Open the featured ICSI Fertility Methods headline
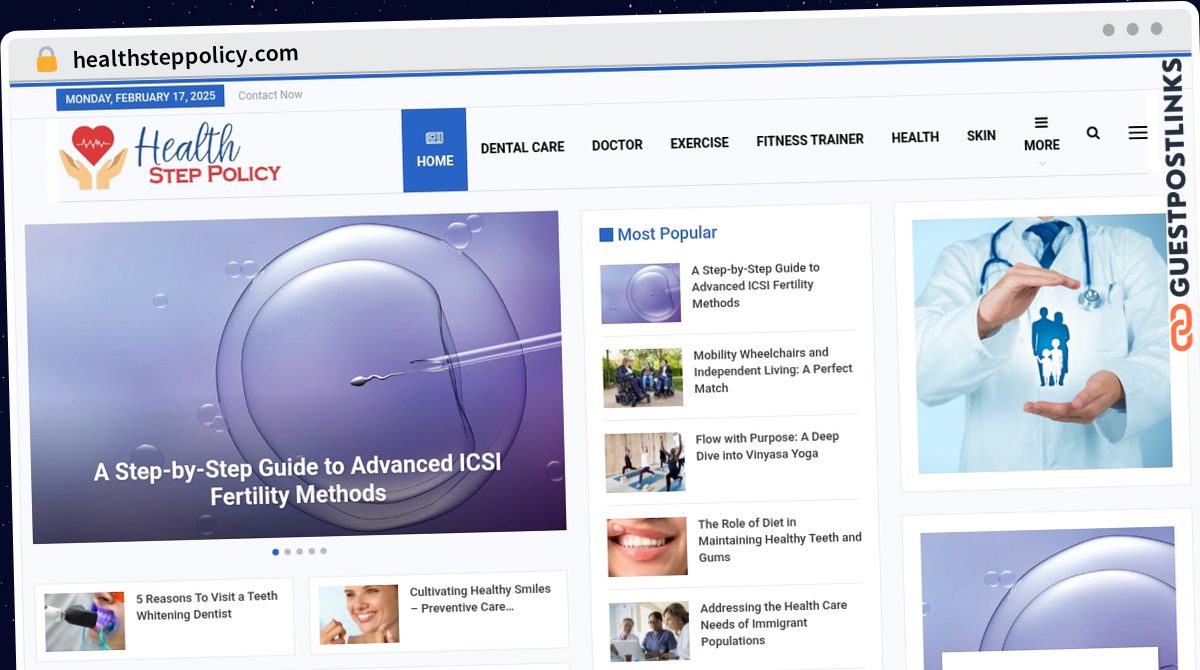1200x670 pixels. [x=298, y=480]
